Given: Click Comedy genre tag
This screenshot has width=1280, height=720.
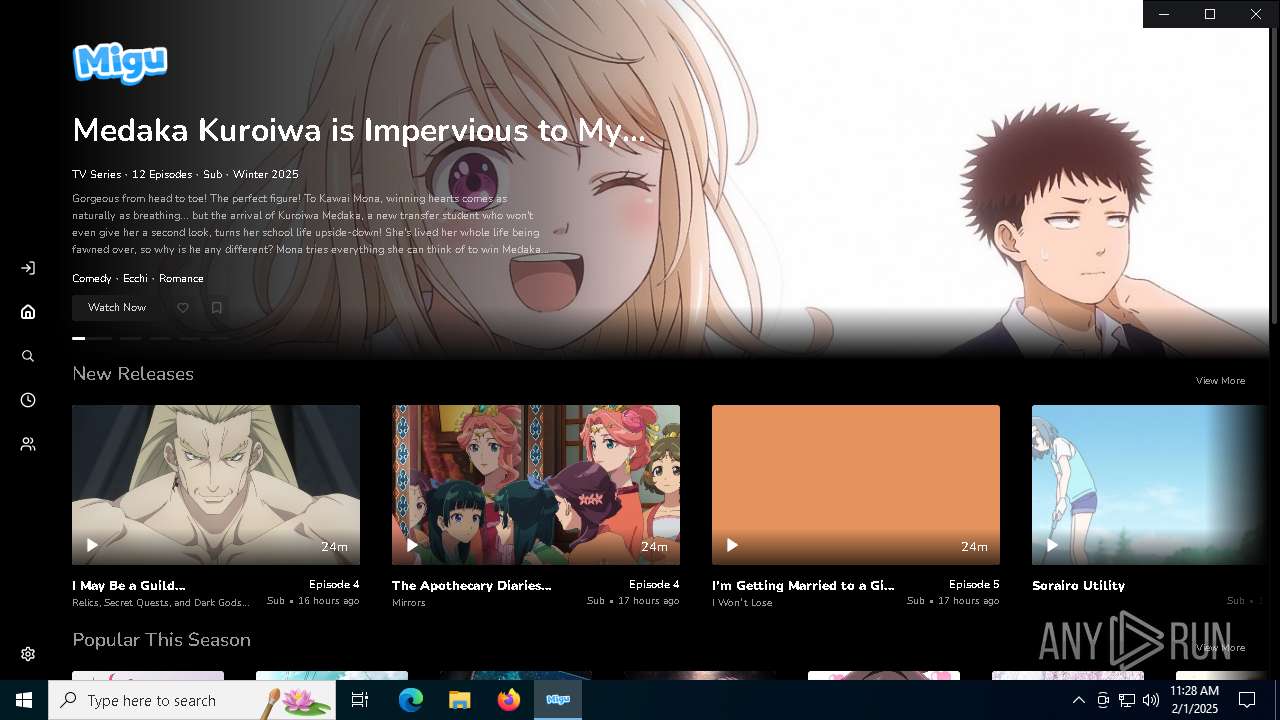Looking at the screenshot, I should click(x=92, y=278).
